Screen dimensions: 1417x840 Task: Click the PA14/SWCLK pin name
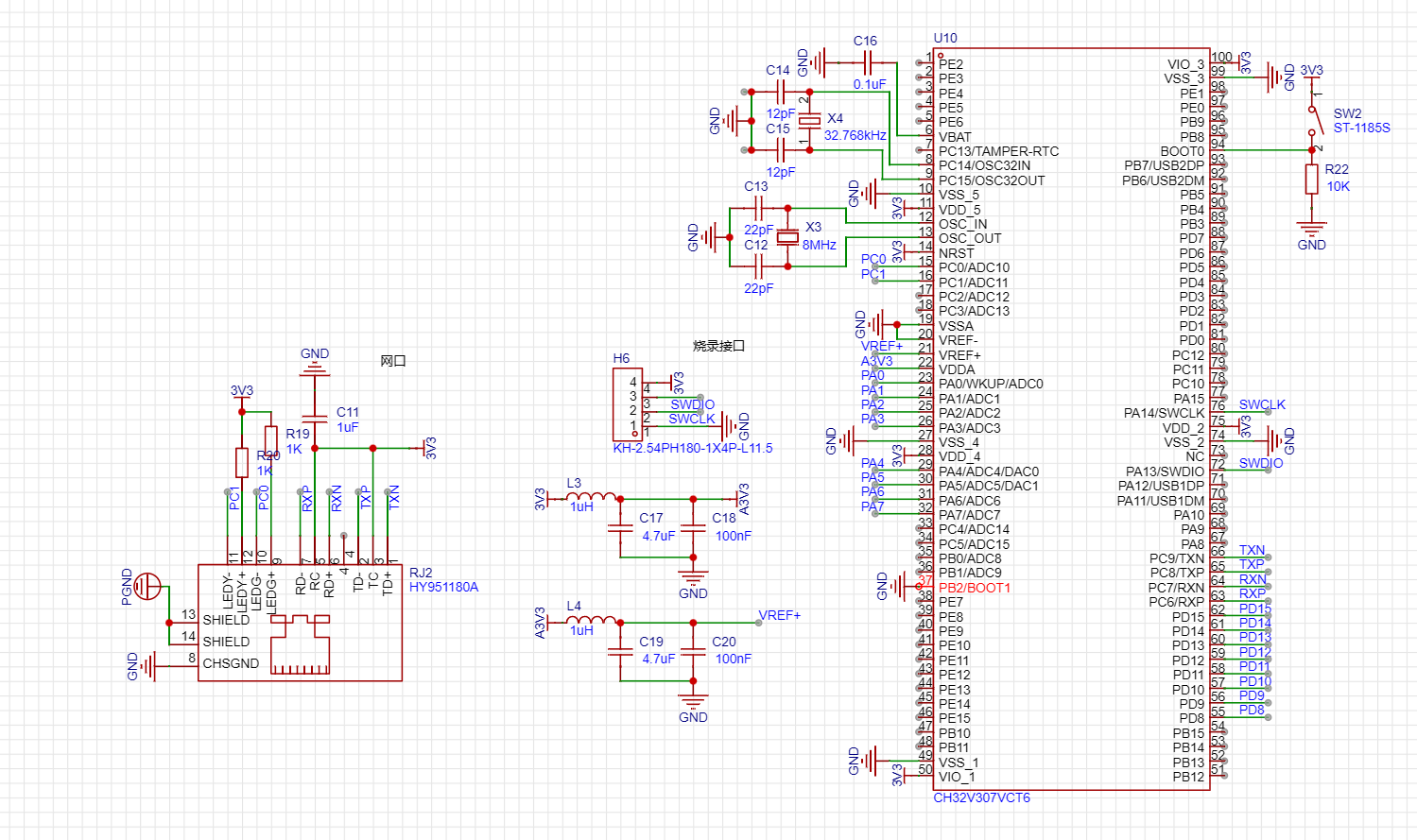pos(1165,413)
